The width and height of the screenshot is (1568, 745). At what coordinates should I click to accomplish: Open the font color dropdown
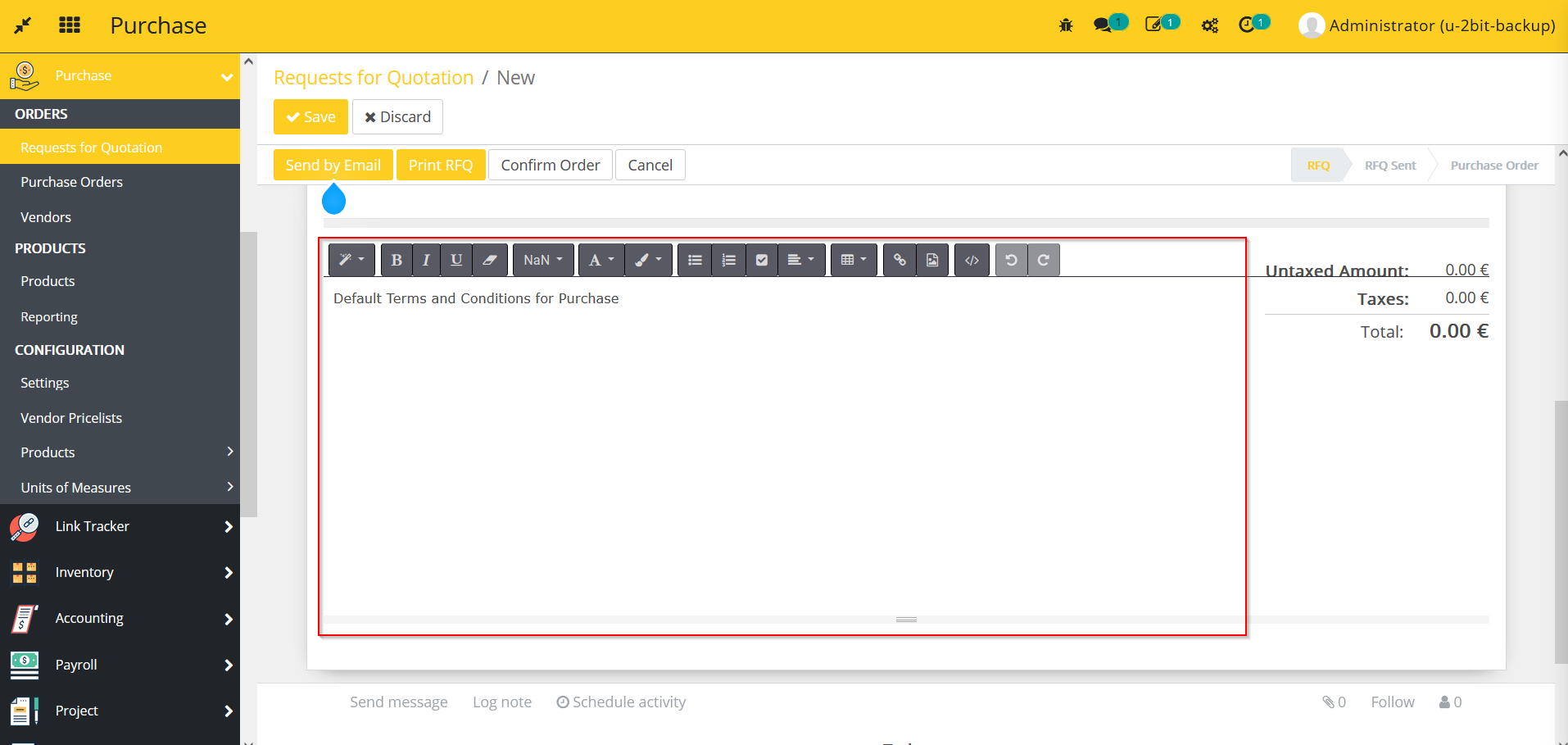tap(601, 260)
